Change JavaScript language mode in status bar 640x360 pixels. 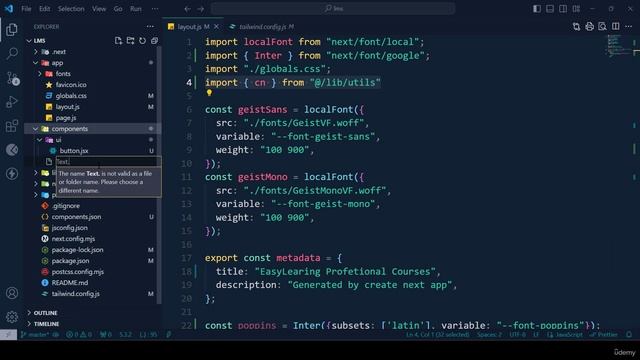coord(569,334)
